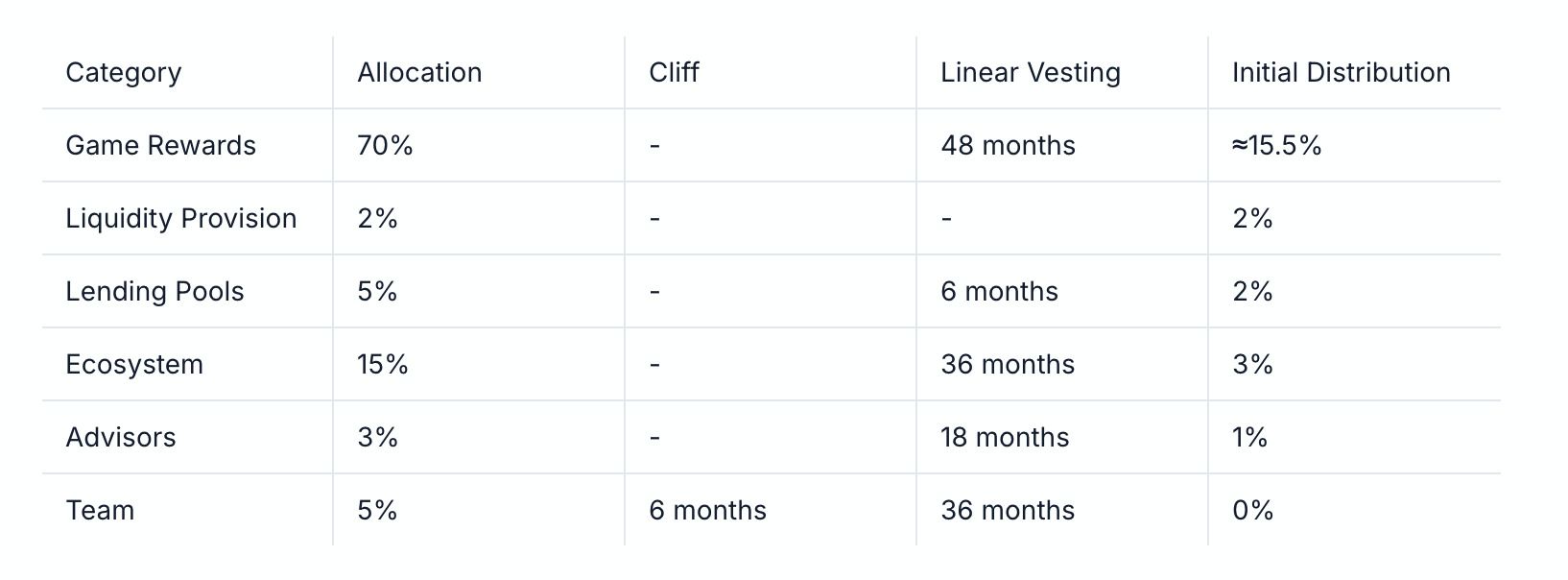Select the Lending Pools row label
Viewport: 1568px width, 580px height.
pyautogui.click(x=154, y=292)
